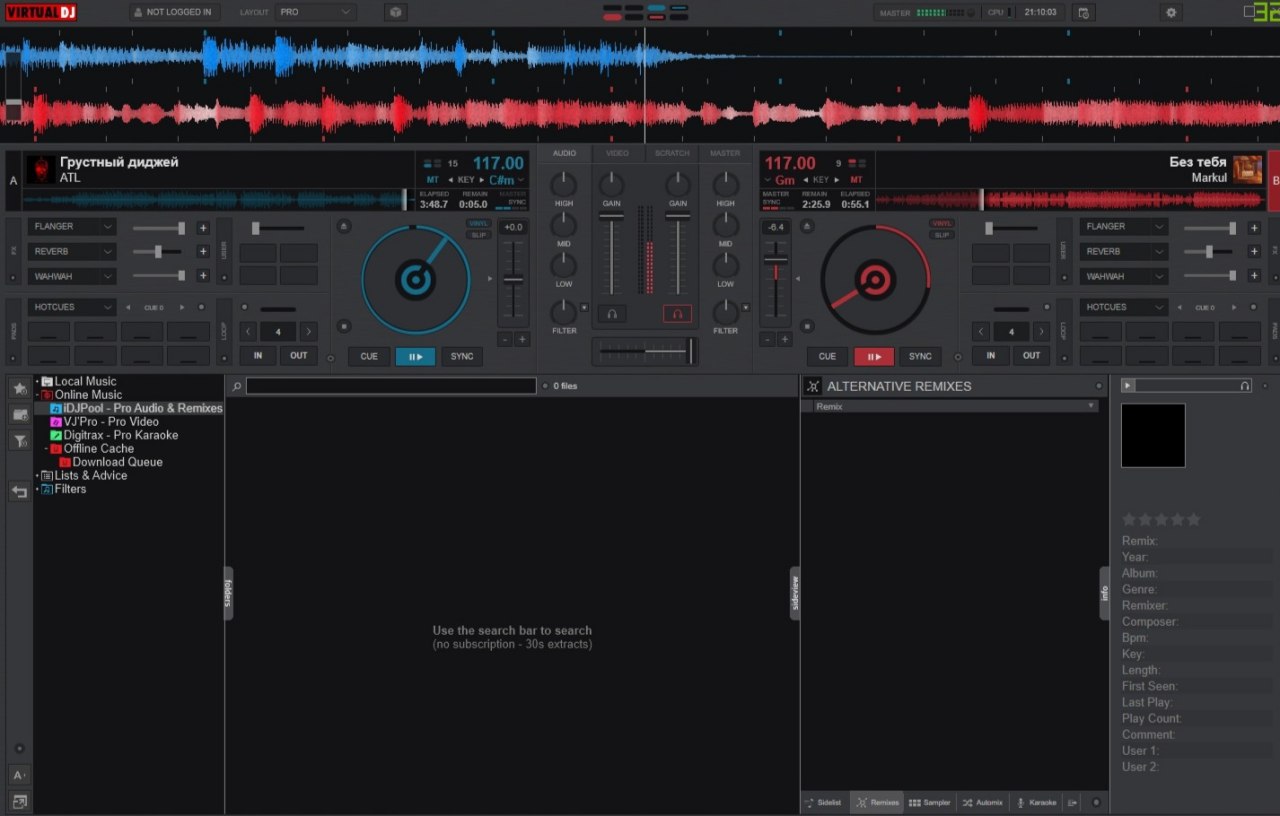
Task: Click the plus beside left Flanger effect
Action: click(x=203, y=227)
